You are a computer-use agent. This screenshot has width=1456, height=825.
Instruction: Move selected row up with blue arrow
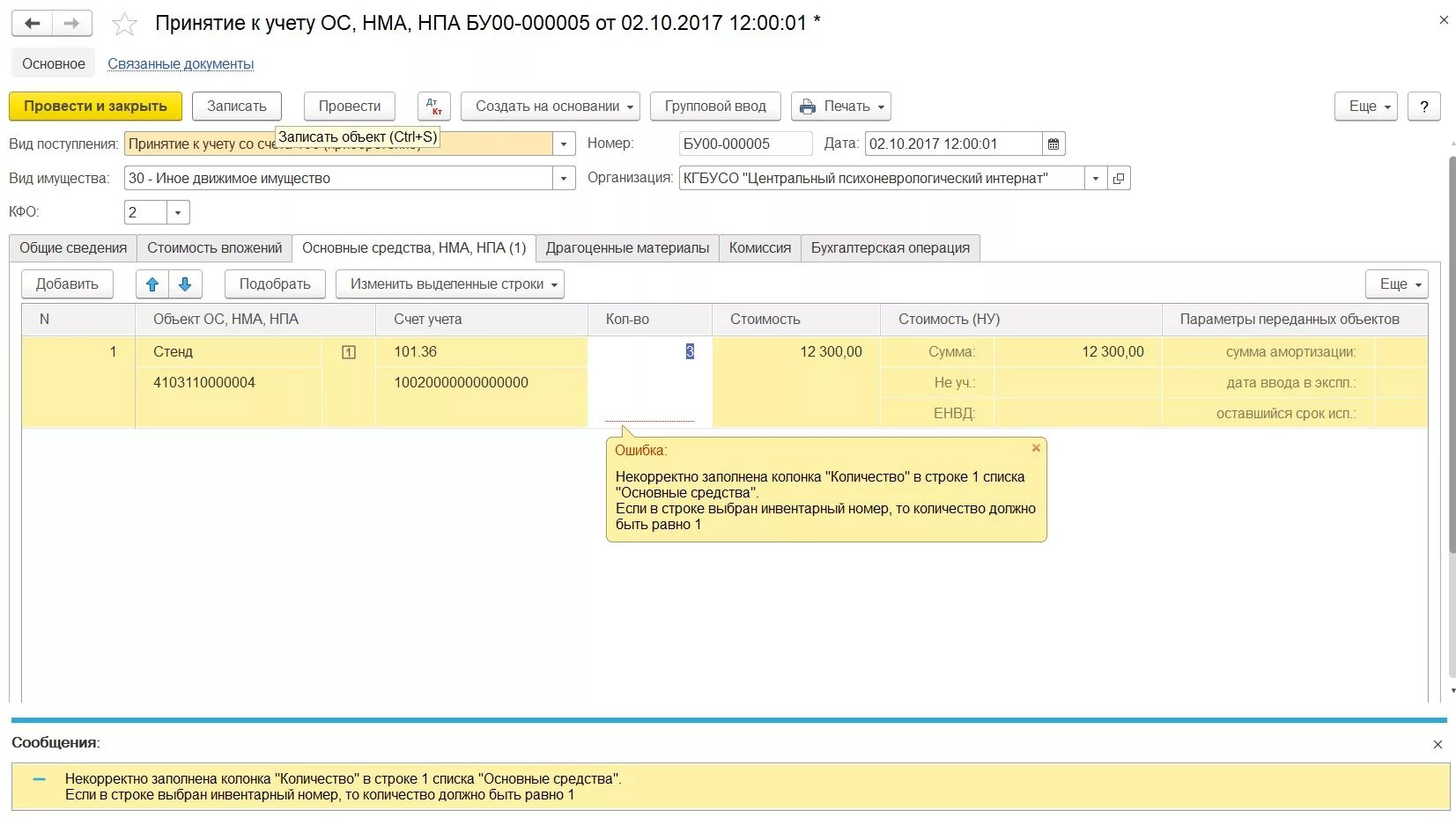pyautogui.click(x=152, y=284)
